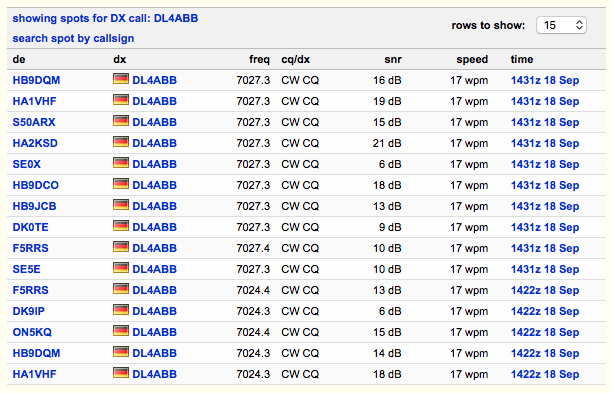The image size is (612, 393).
Task: Click German flag icon in S50ARX row
Action: (121, 121)
